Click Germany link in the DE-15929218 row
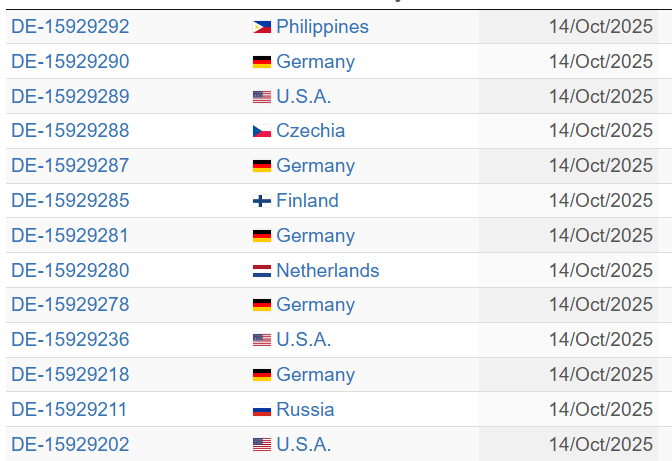Viewport: 672px width, 461px height. (x=315, y=375)
